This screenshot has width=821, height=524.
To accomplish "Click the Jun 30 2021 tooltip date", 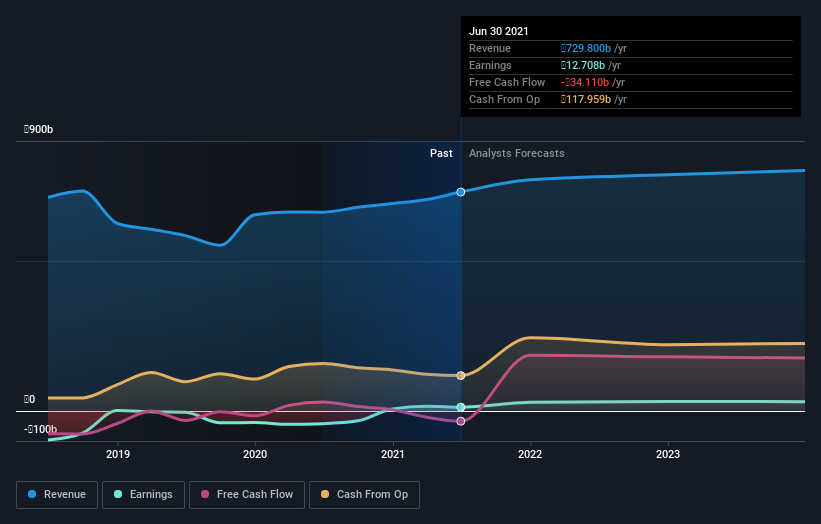I will (x=498, y=31).
